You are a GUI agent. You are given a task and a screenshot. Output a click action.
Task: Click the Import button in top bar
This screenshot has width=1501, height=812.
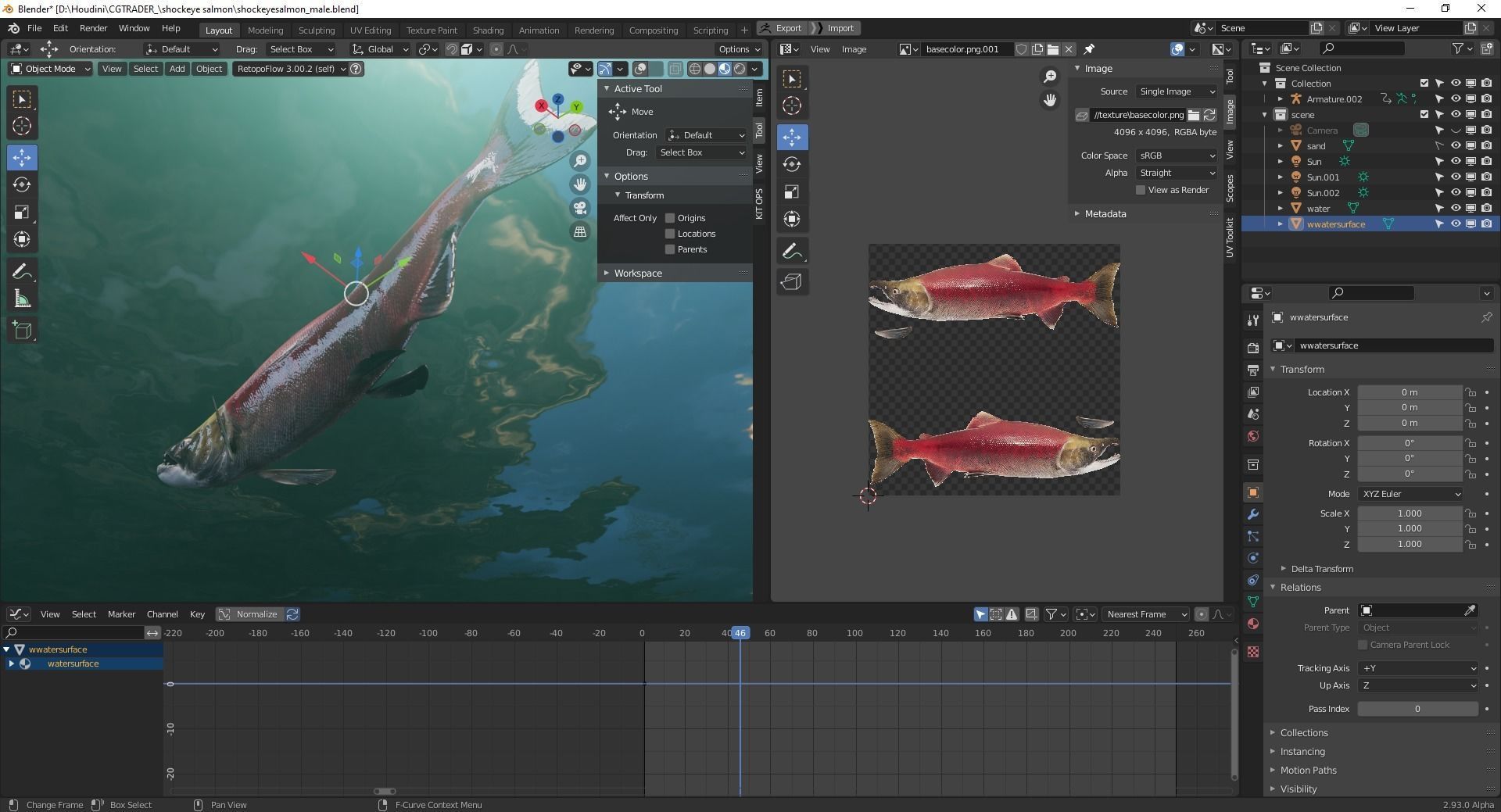point(836,28)
